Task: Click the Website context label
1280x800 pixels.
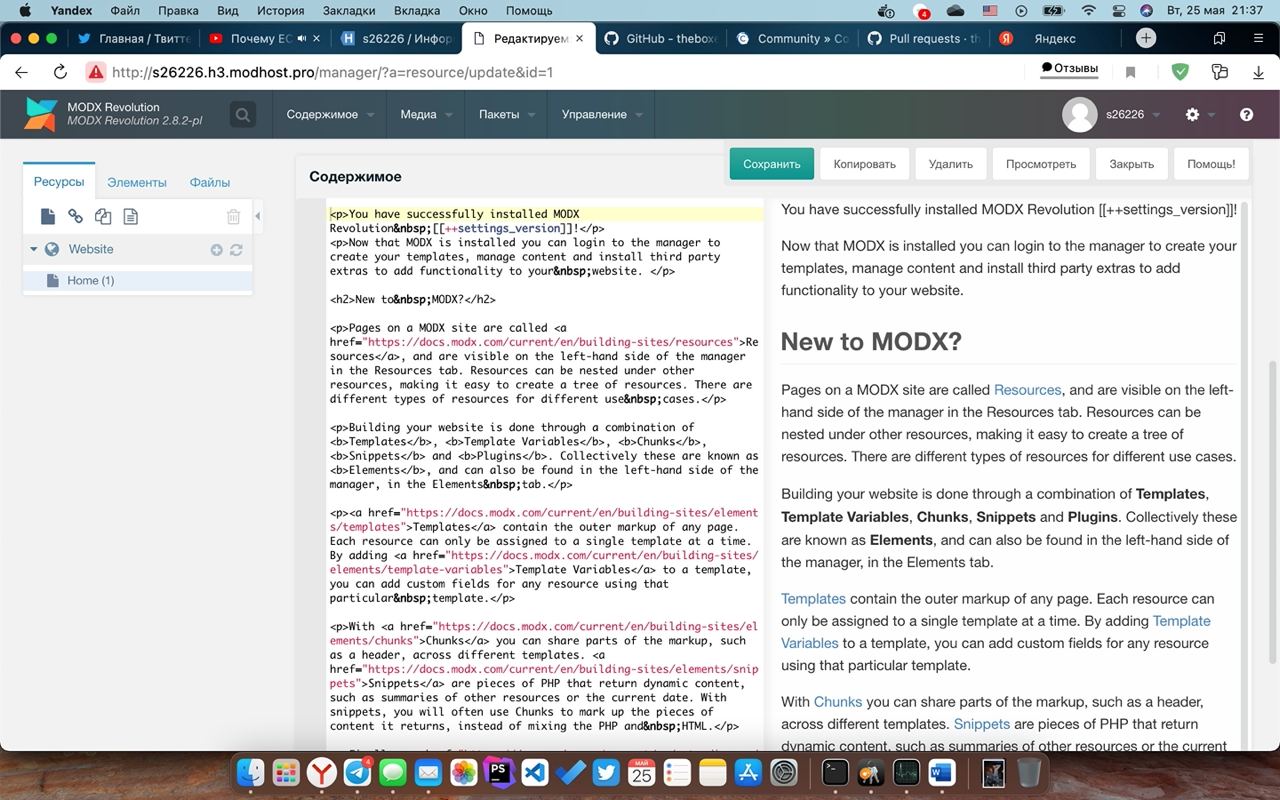Action: click(x=91, y=250)
